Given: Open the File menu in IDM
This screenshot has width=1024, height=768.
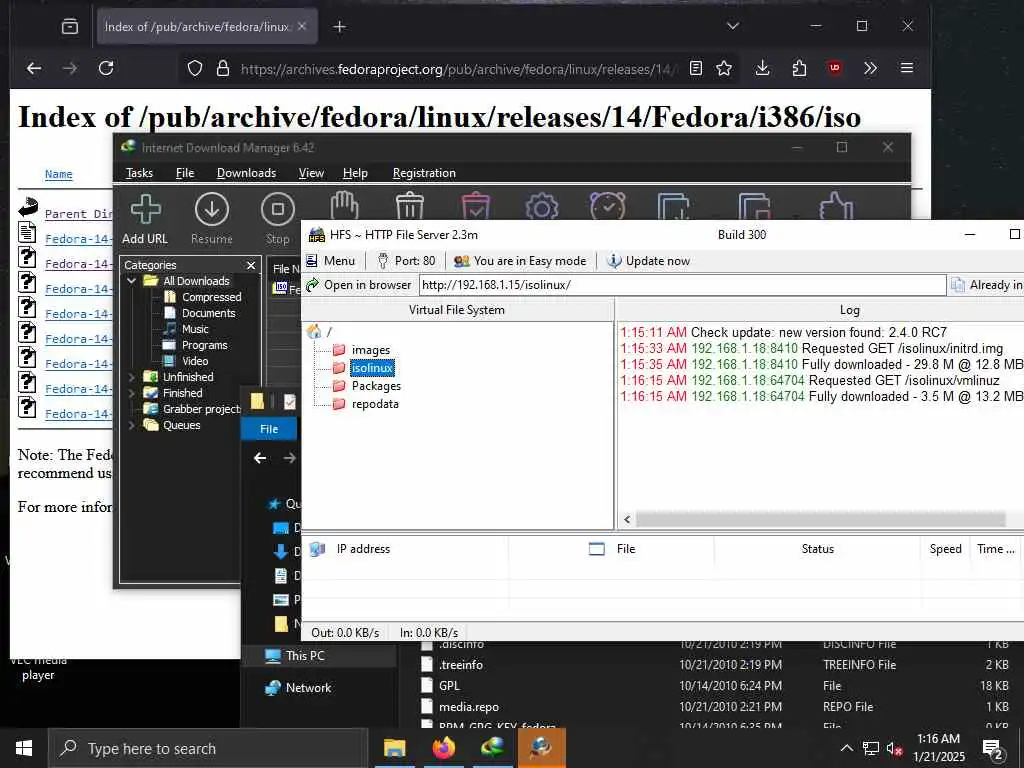Looking at the screenshot, I should [185, 173].
